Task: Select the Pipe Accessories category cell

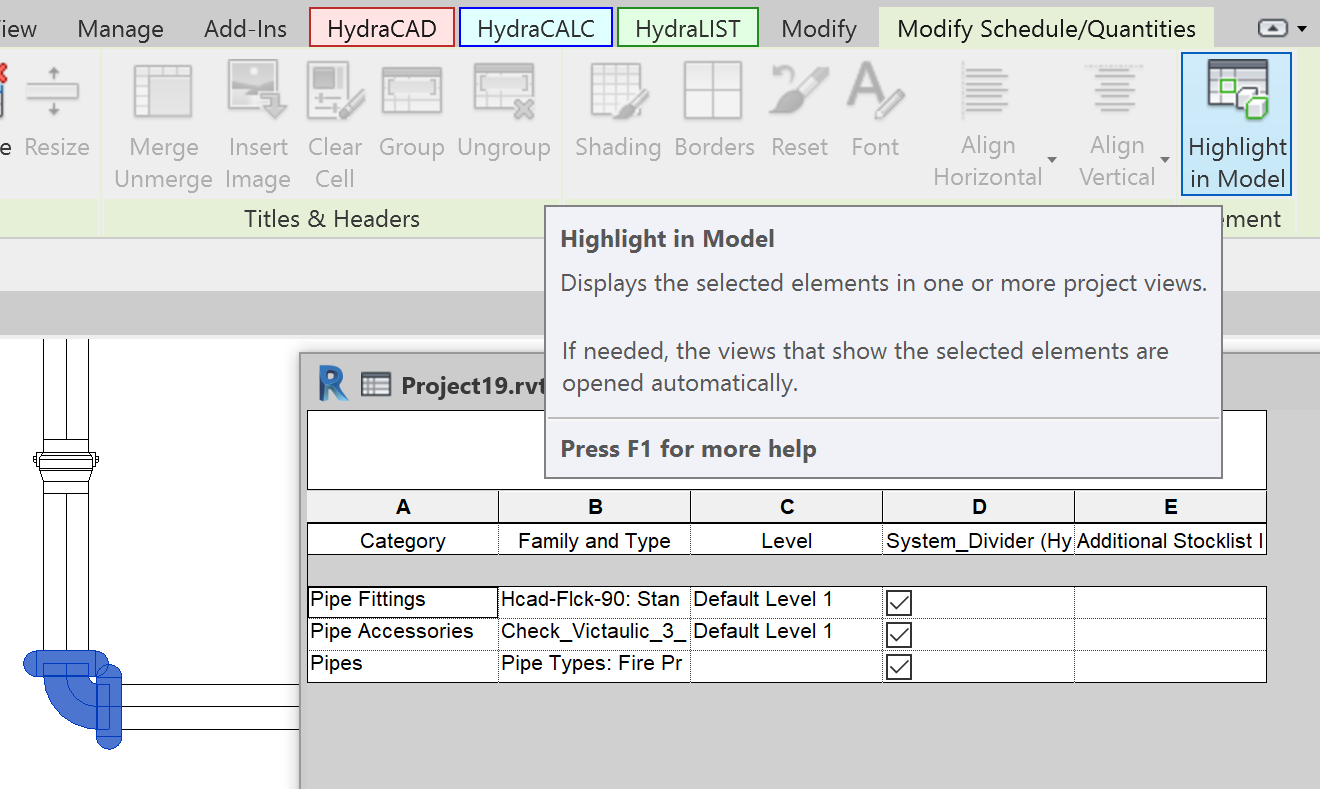Action: click(x=403, y=634)
